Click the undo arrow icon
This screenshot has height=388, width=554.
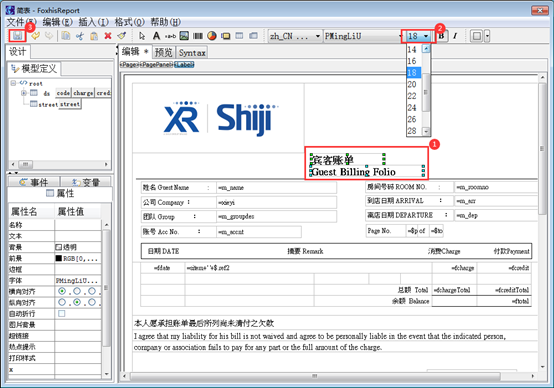tap(35, 36)
